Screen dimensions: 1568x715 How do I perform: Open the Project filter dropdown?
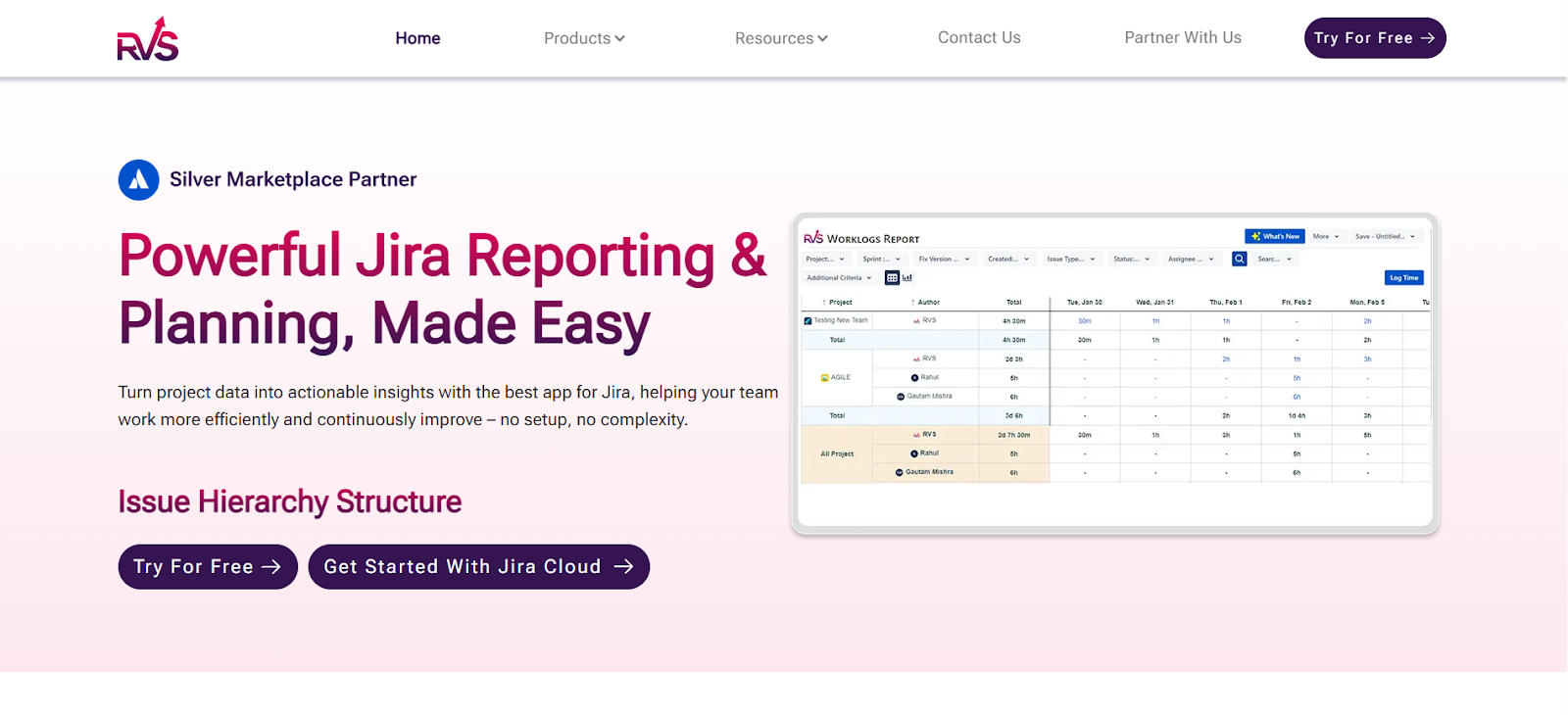(x=825, y=259)
